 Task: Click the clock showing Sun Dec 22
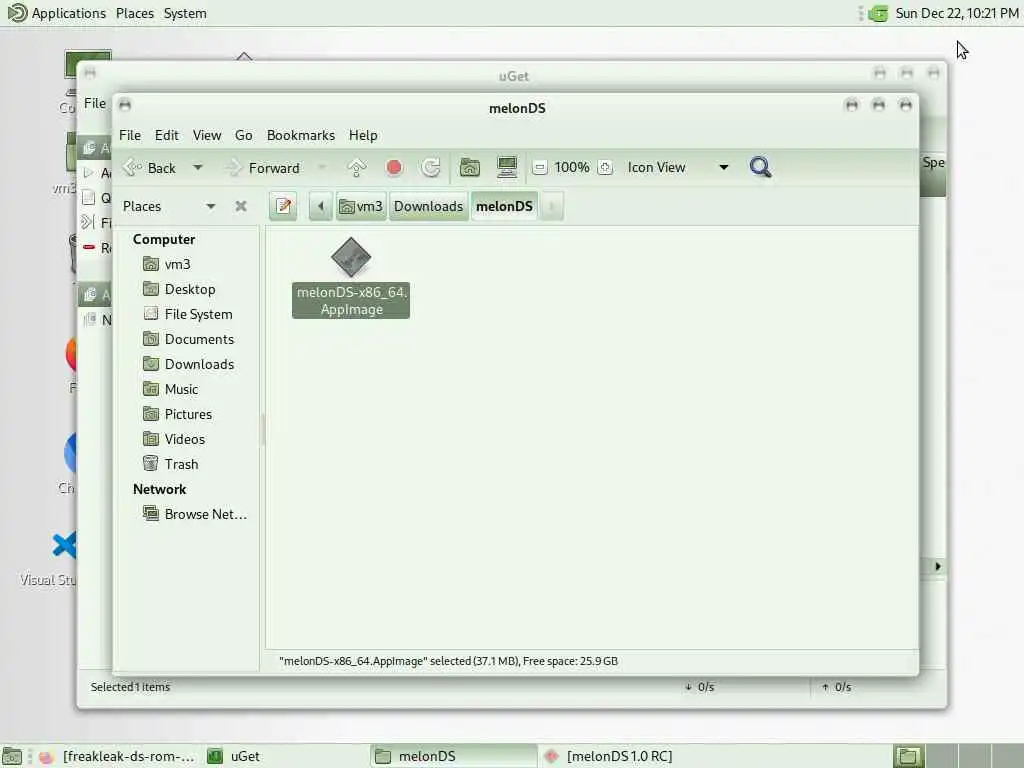(957, 13)
